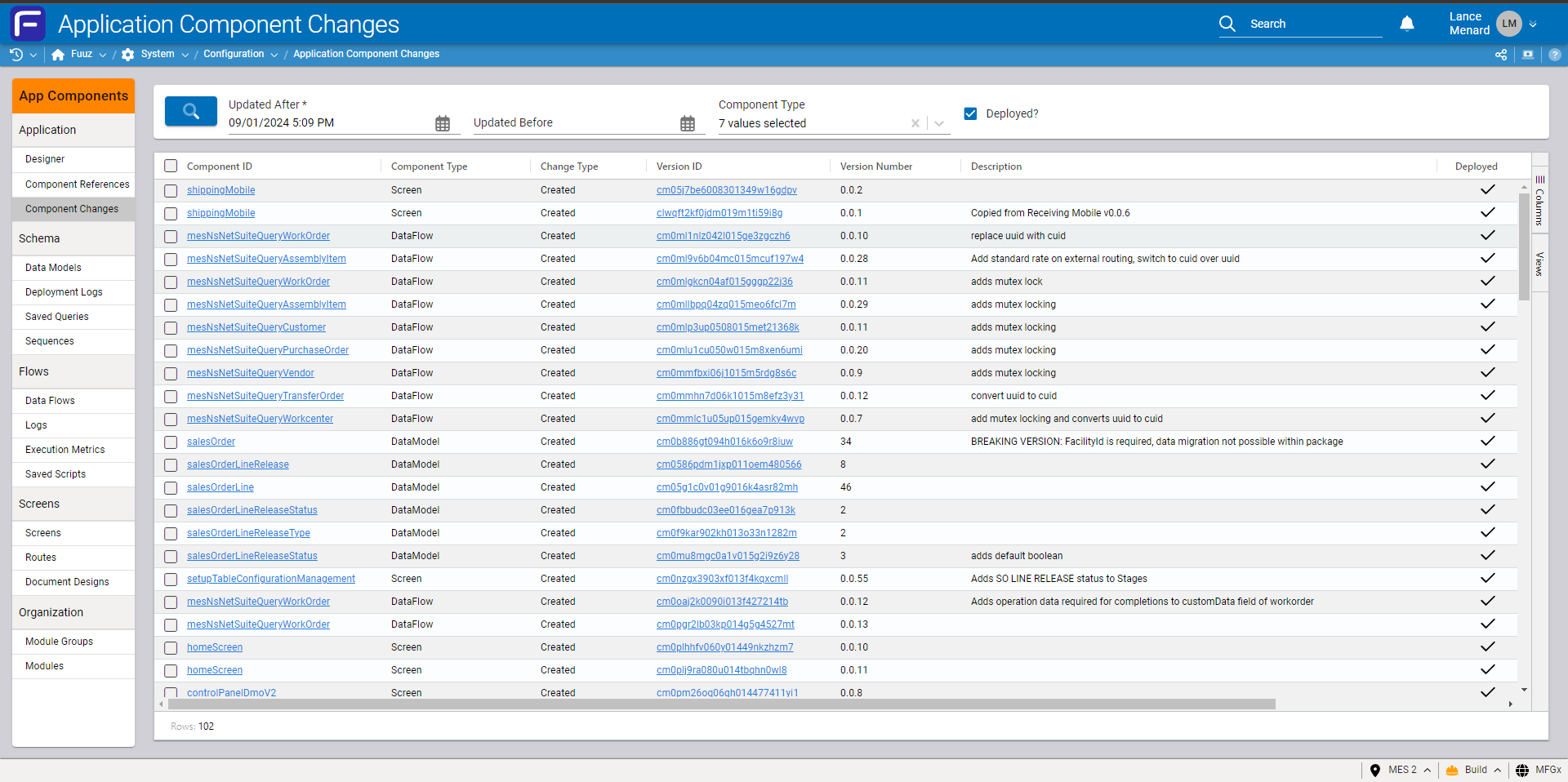Open the Updated After calendar picker
1568x782 pixels.
coord(443,123)
